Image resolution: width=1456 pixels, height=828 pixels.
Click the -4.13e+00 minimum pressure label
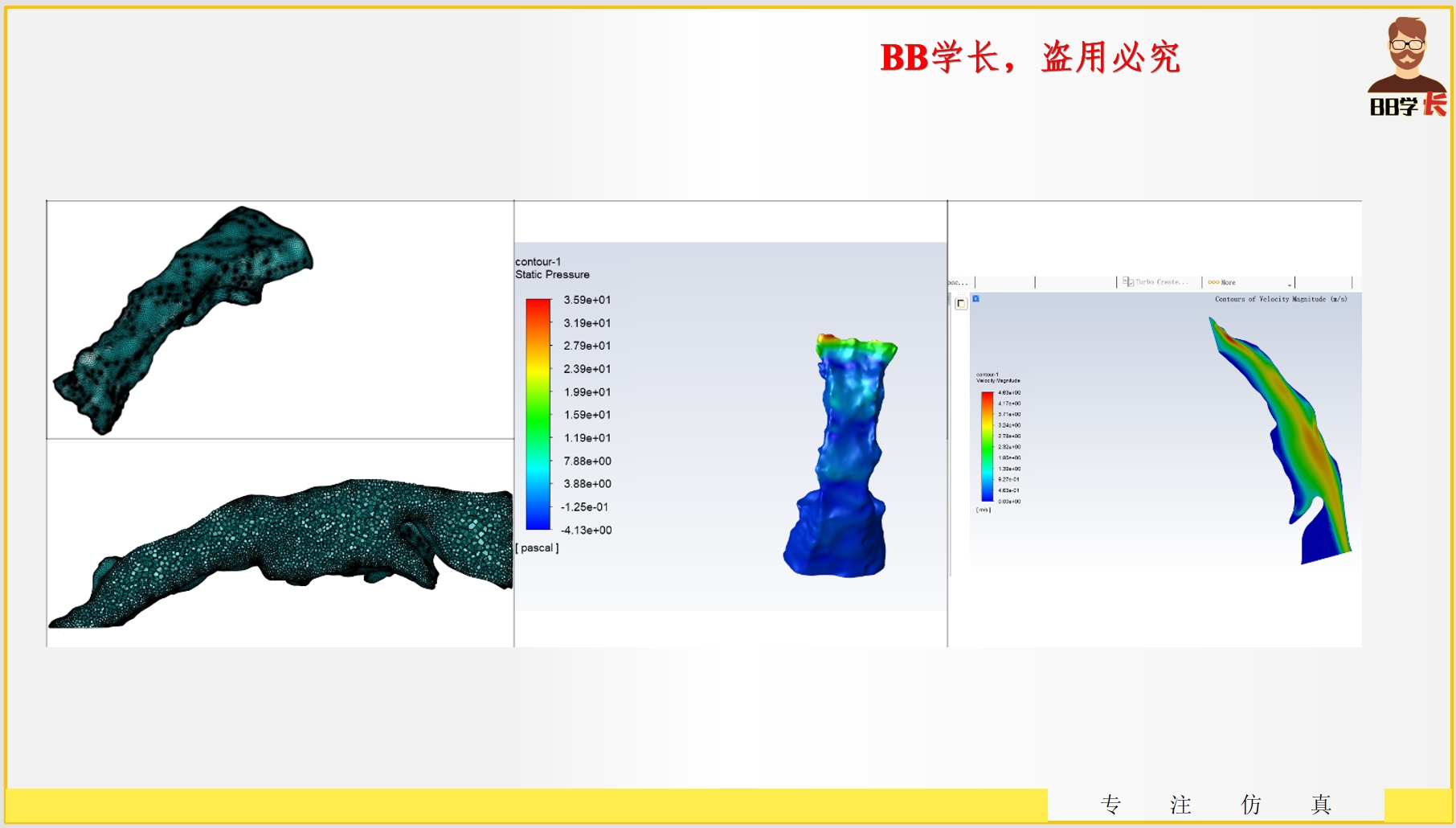[x=587, y=531]
